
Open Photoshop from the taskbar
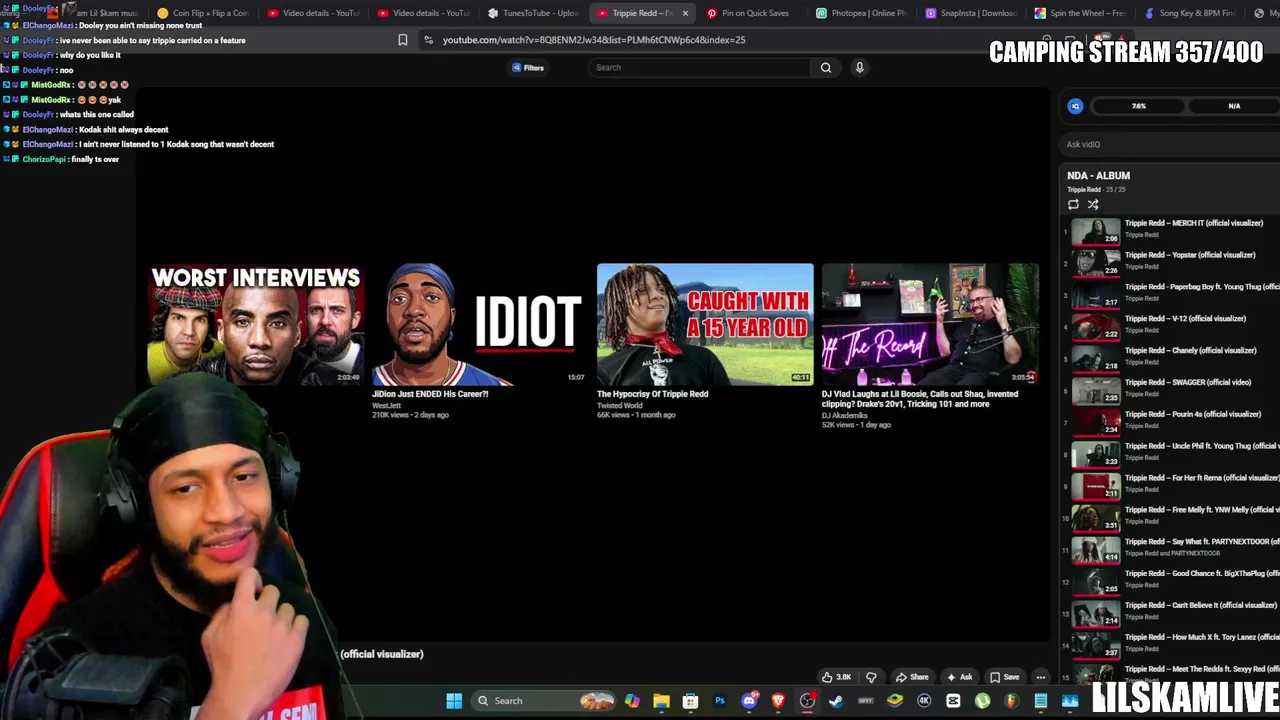tap(719, 701)
